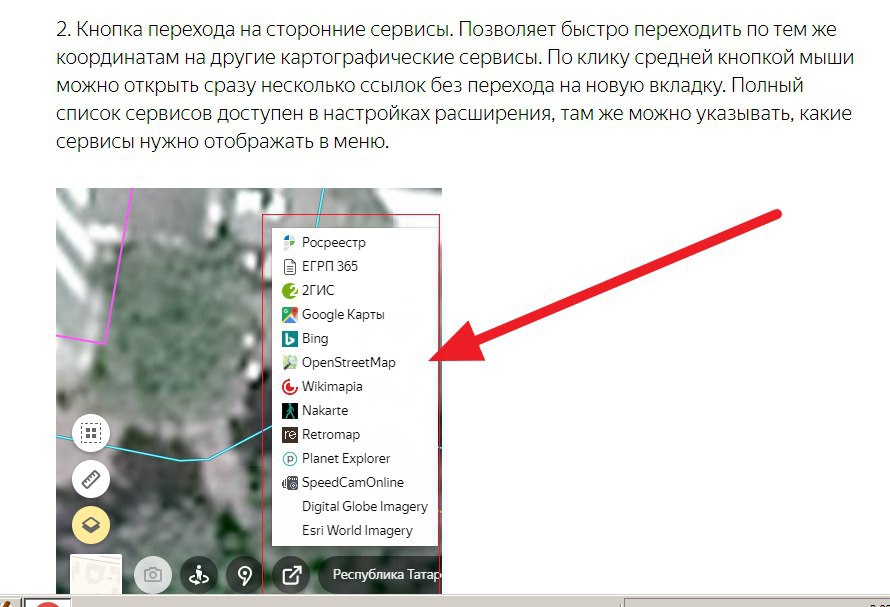Click the external services link button
This screenshot has width=890, height=607.
(291, 575)
